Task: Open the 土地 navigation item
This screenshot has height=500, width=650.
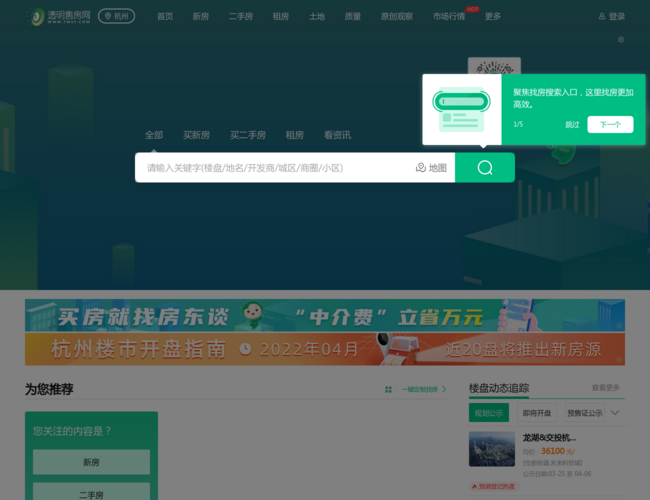Action: pos(317,17)
